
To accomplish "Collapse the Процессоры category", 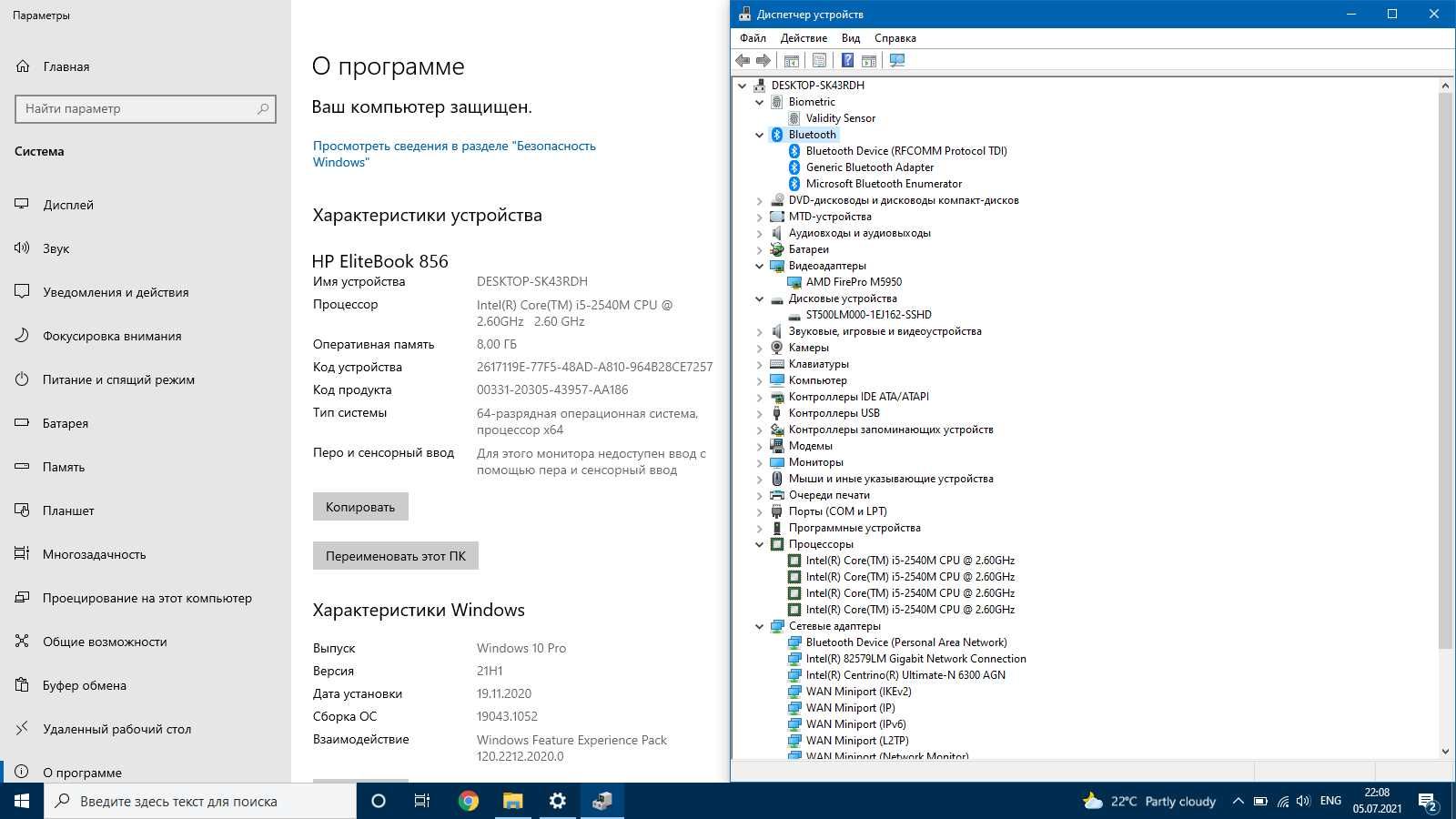I will click(760, 544).
